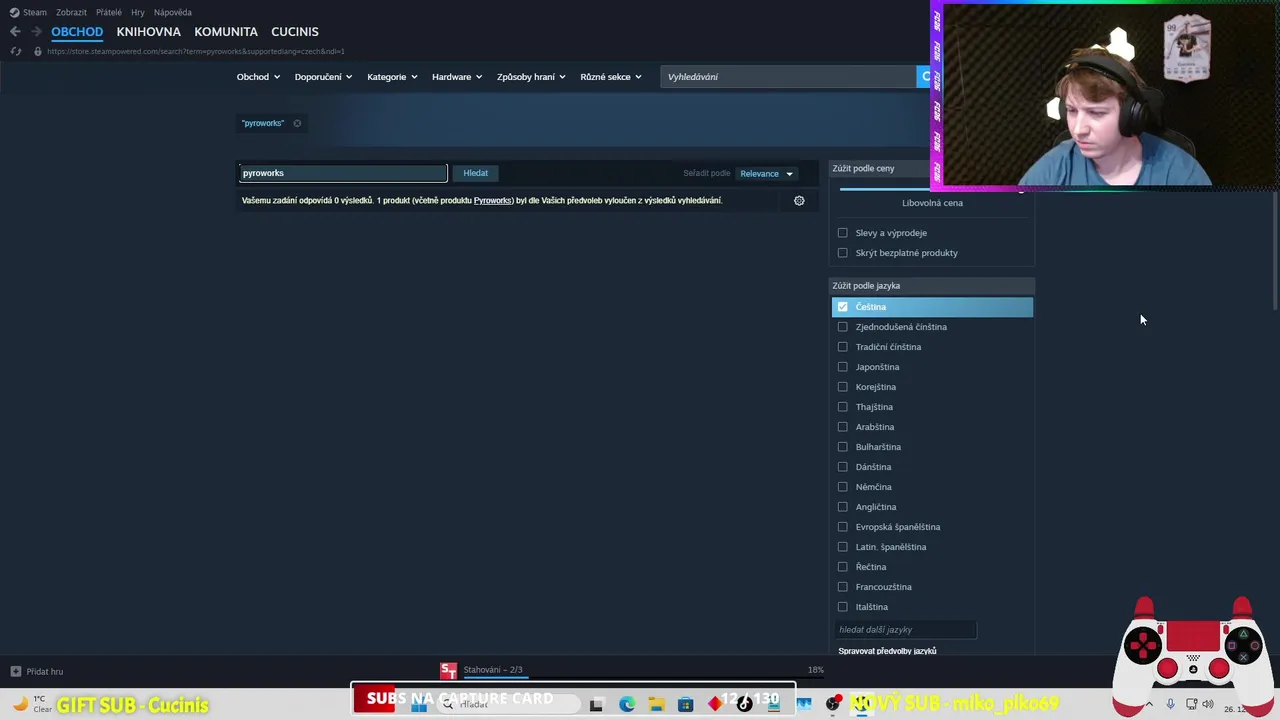Expand the Kategorie dropdown
Screen dimensions: 1280x720
click(x=392, y=77)
